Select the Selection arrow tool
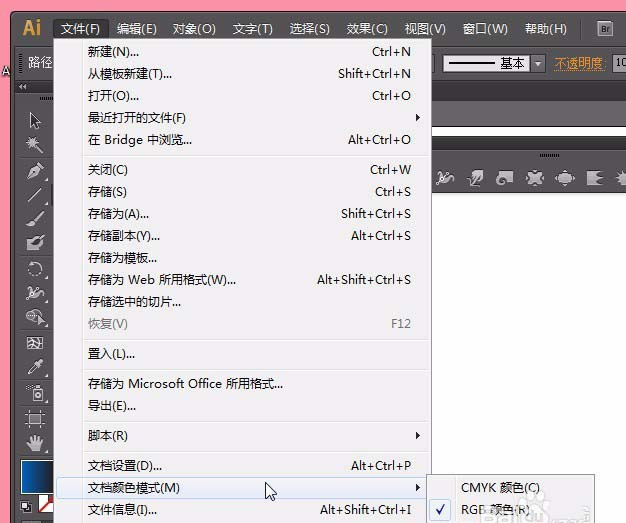This screenshot has height=523, width=626. [x=35, y=121]
